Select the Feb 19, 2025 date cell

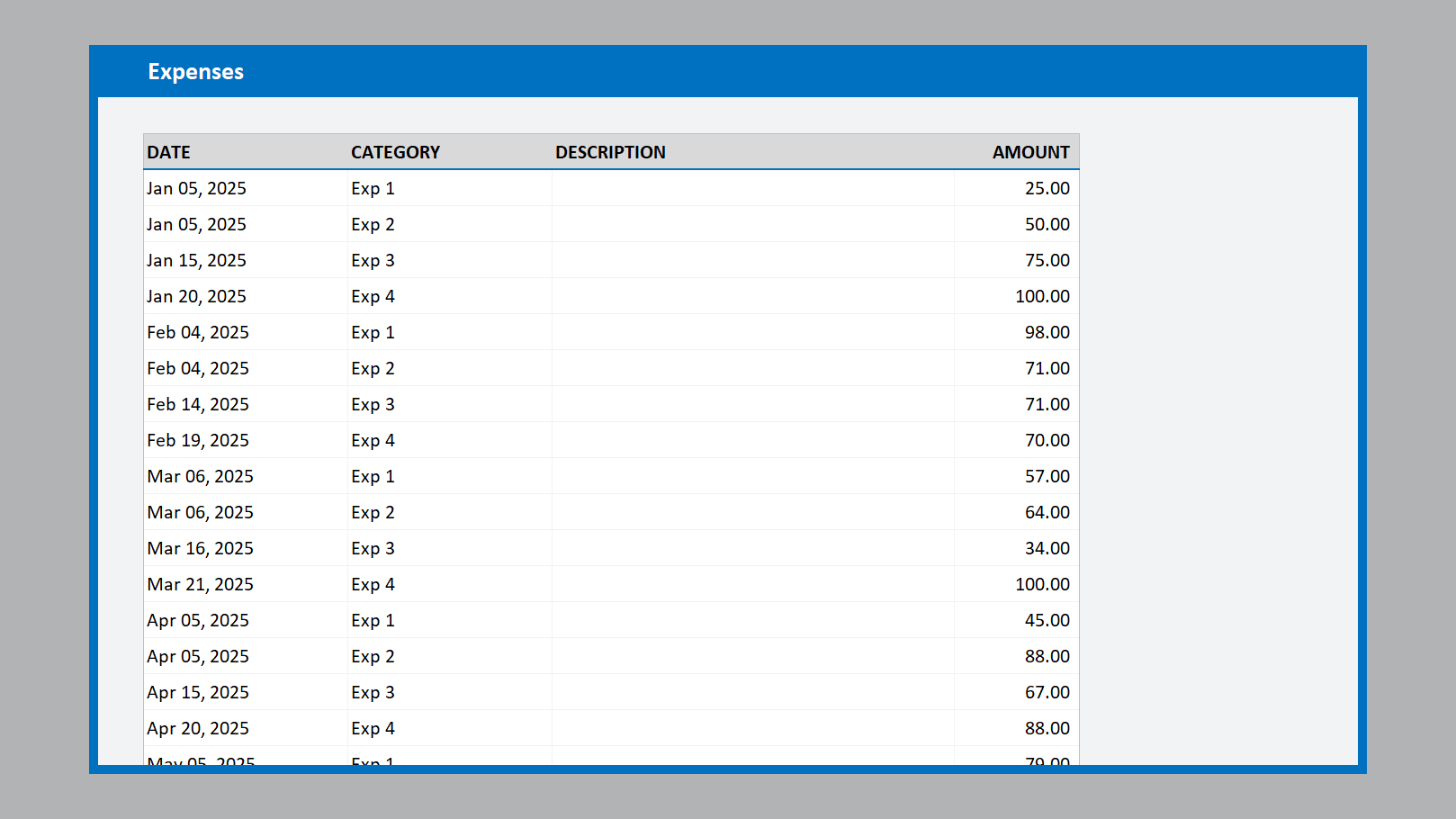198,440
